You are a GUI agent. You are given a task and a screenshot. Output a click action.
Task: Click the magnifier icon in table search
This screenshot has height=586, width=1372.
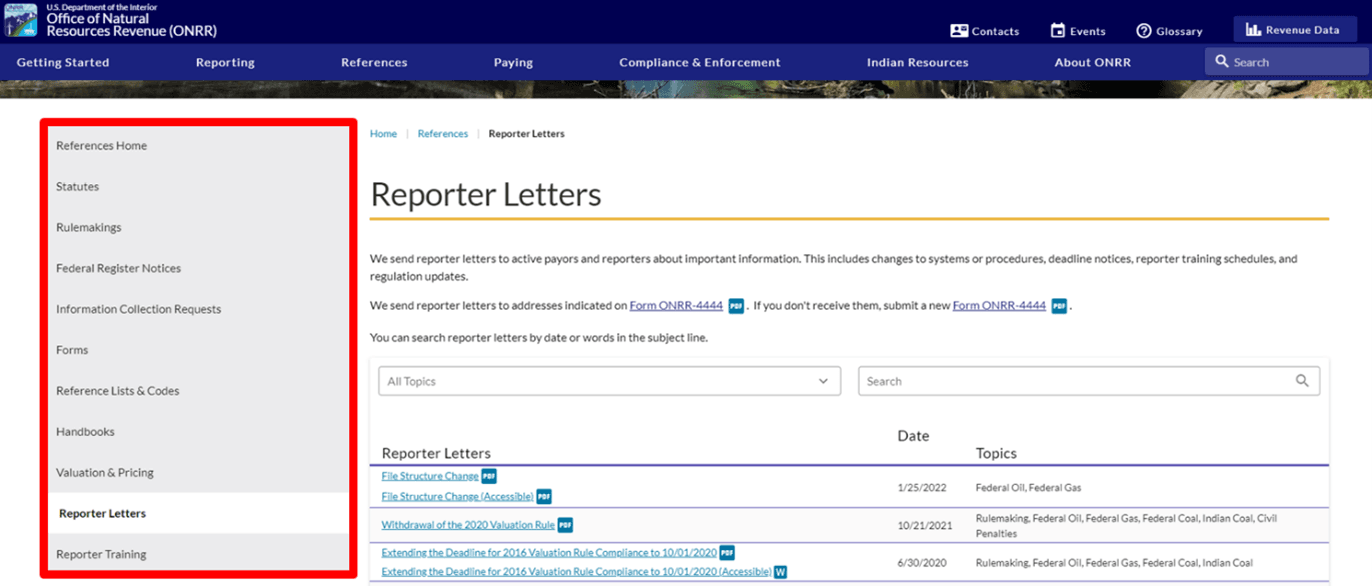[x=1302, y=381]
